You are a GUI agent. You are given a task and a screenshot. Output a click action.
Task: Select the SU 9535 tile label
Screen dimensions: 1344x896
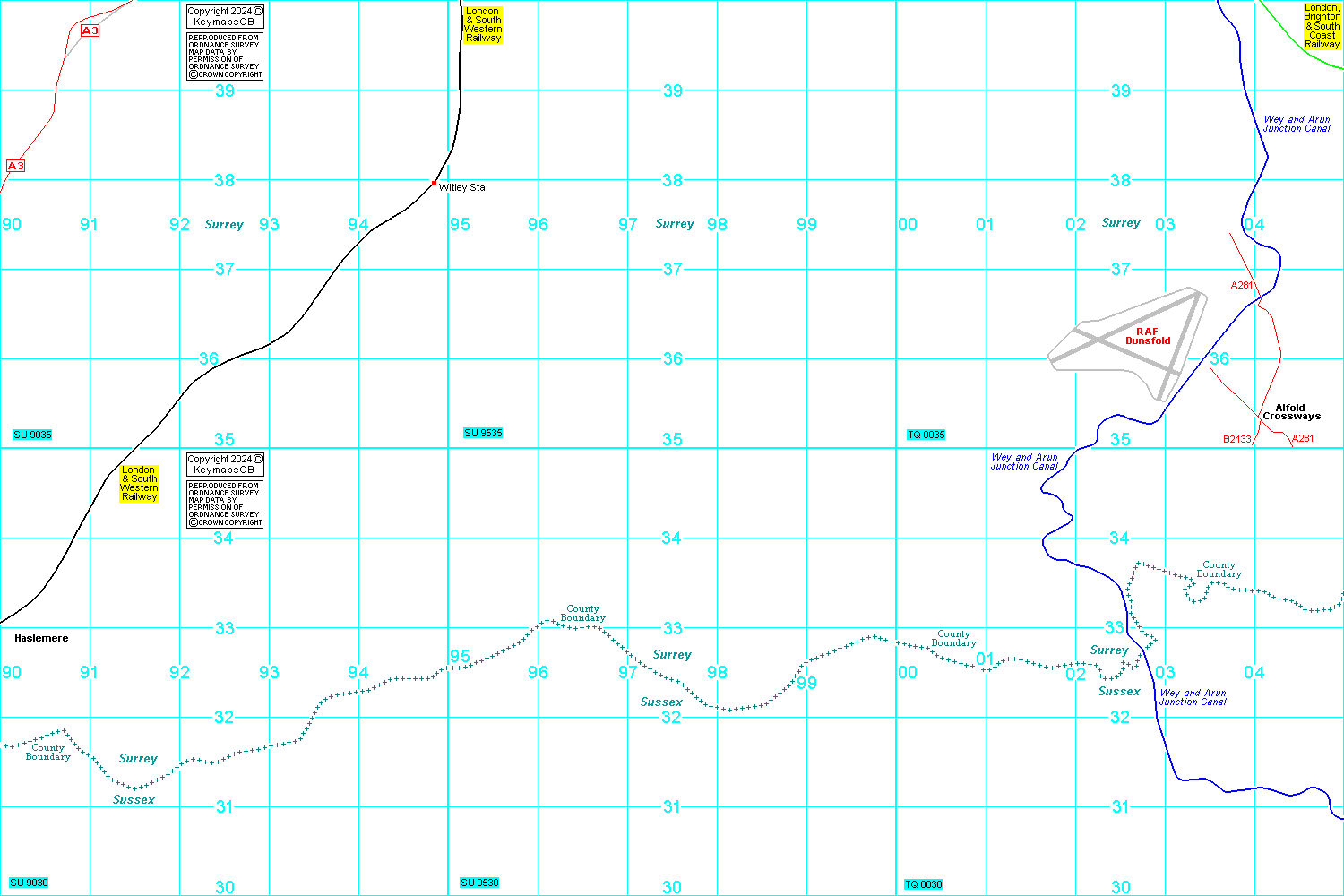point(483,433)
